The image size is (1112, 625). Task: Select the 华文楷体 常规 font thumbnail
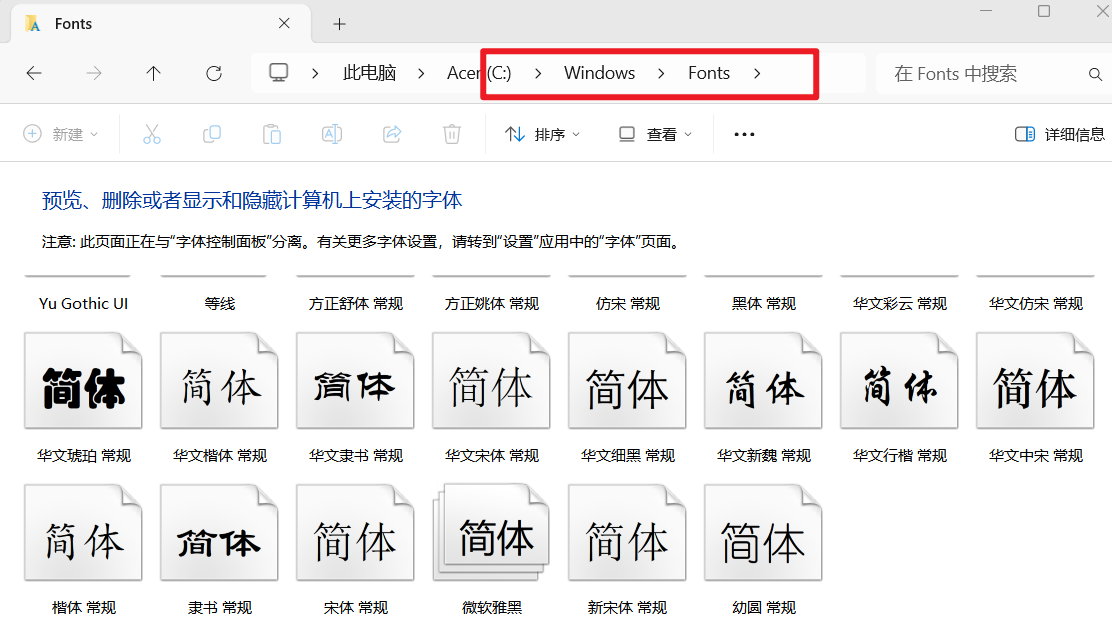point(219,381)
